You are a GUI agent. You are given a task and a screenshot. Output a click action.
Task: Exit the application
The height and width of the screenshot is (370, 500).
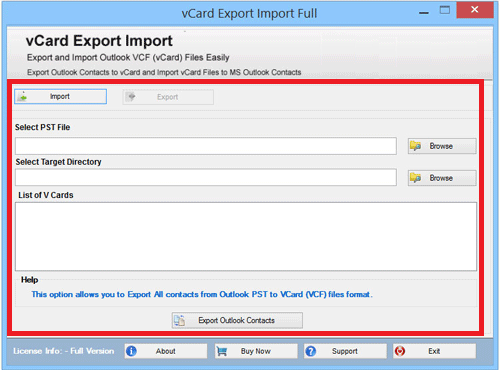tap(434, 351)
